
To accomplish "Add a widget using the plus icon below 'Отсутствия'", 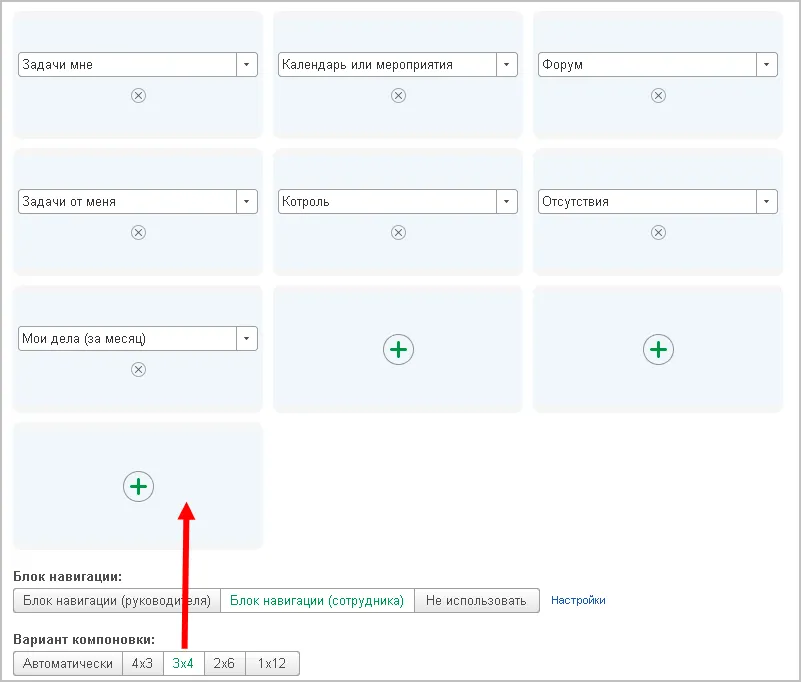I will point(658,349).
